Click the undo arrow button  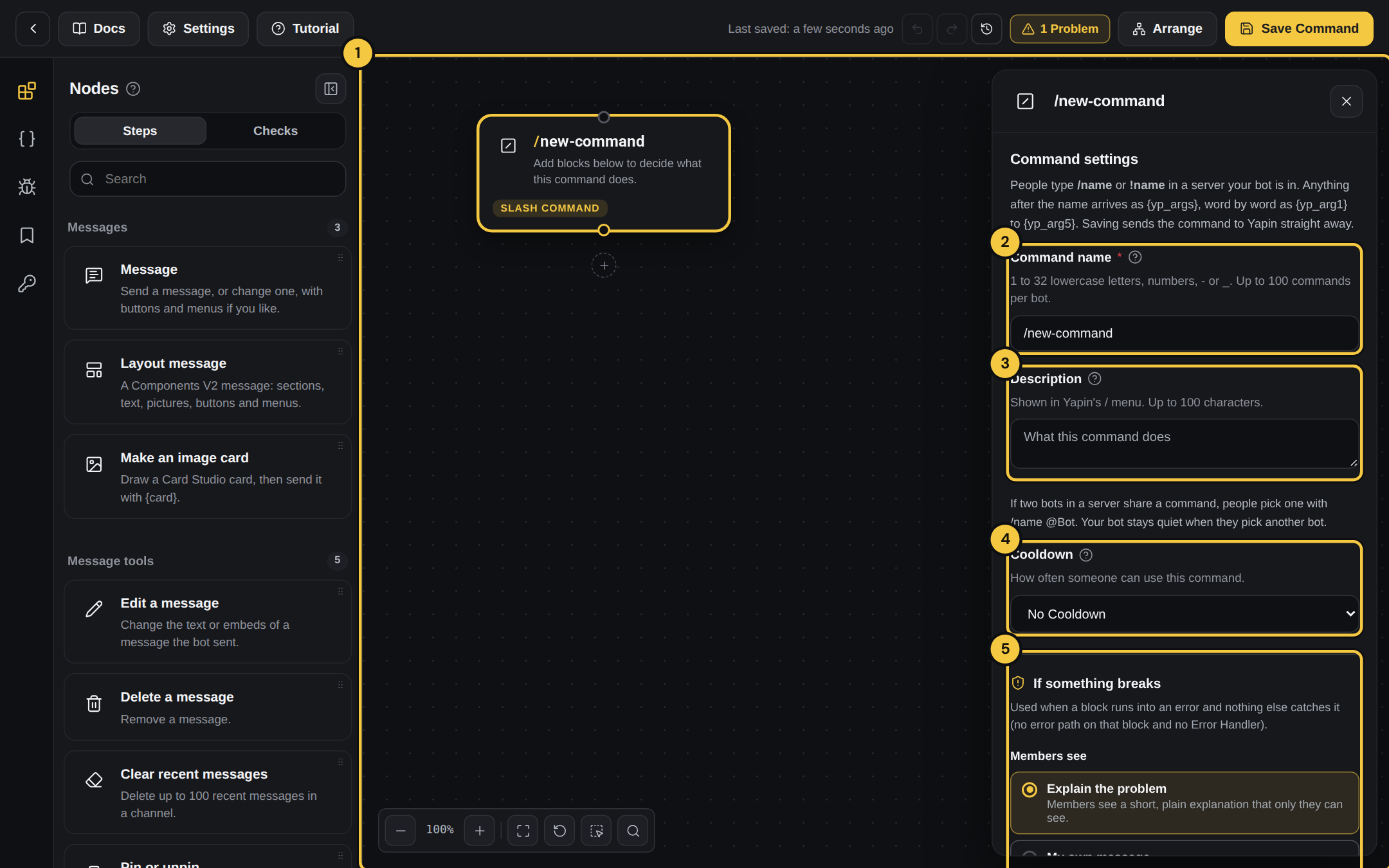pos(917,29)
